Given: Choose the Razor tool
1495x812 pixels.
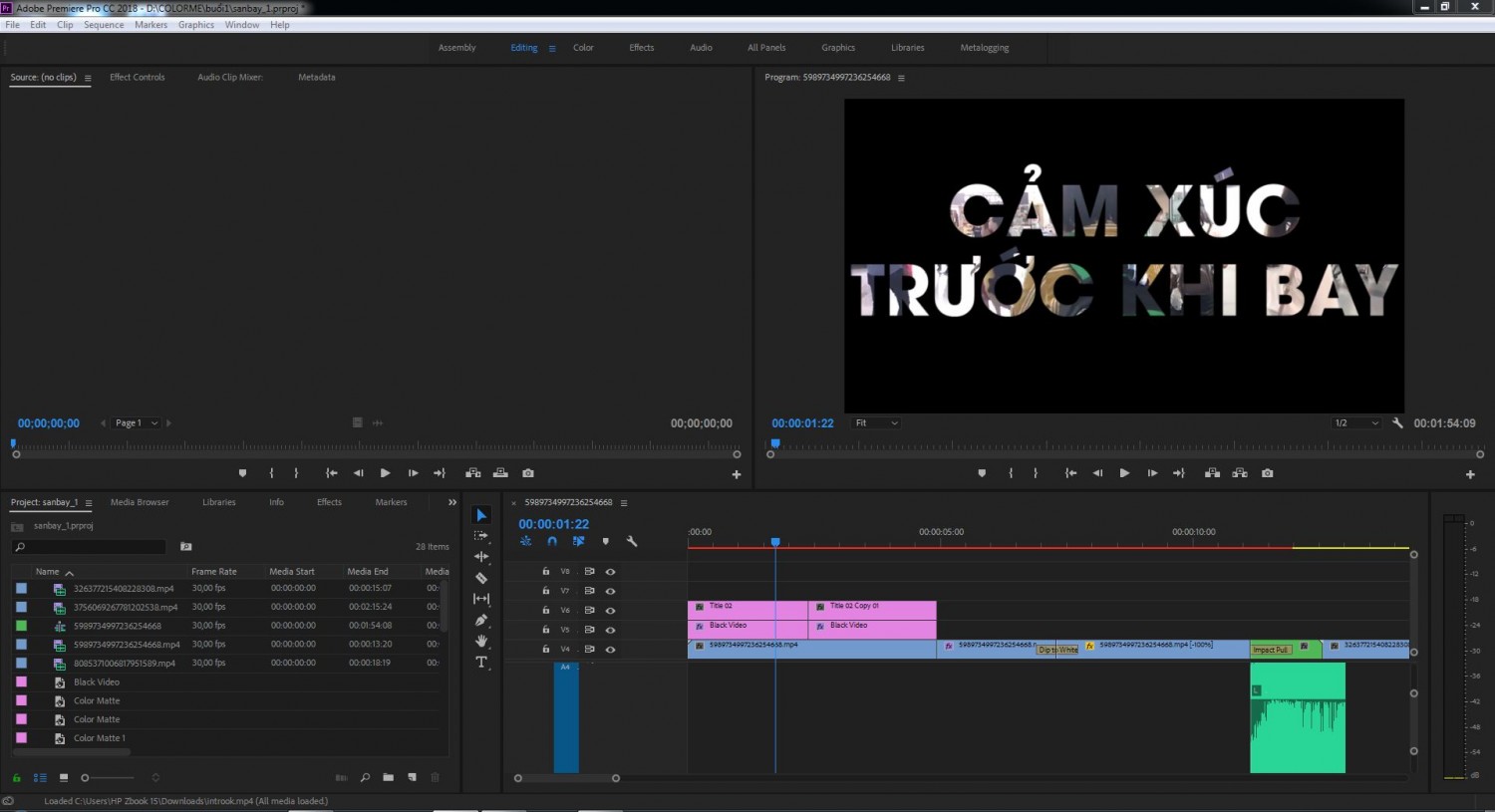Looking at the screenshot, I should (x=481, y=578).
